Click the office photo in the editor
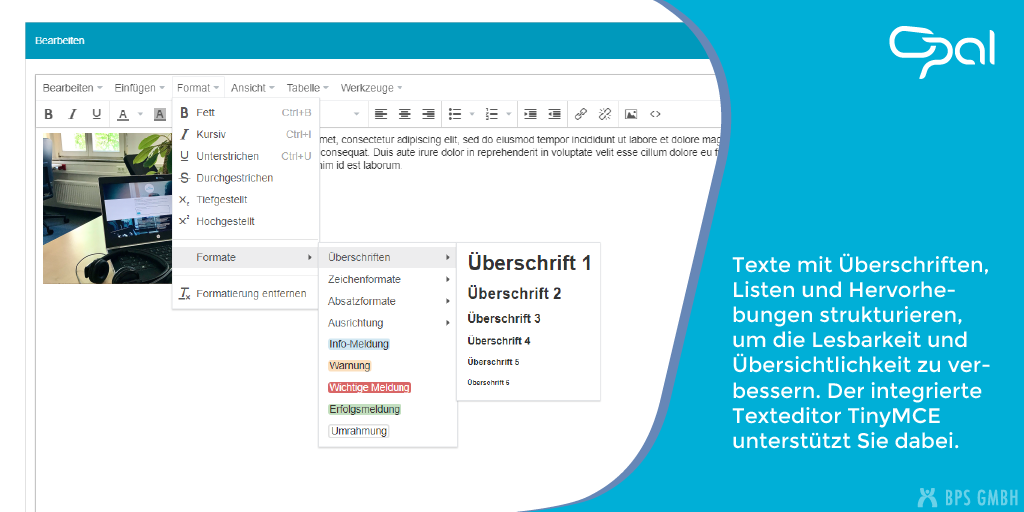The image size is (1024, 512). 108,208
